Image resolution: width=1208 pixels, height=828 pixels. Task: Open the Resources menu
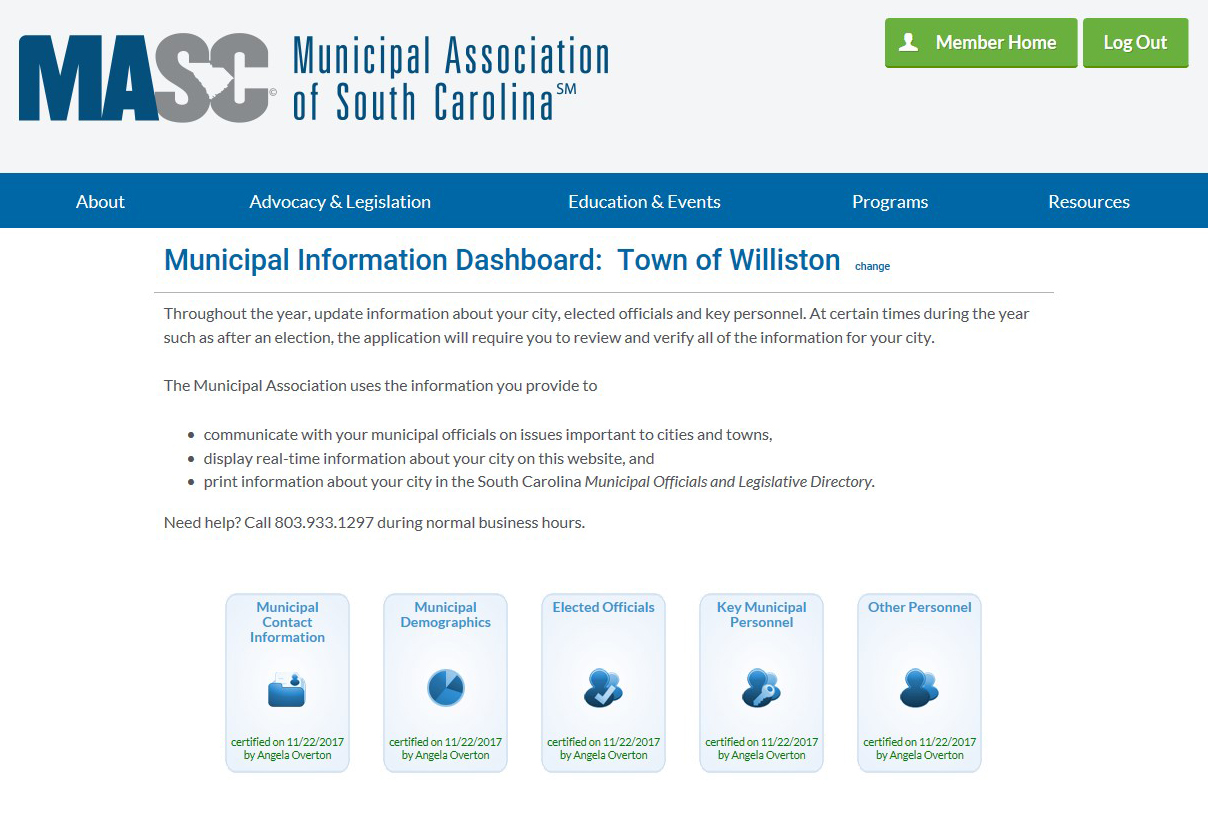1089,201
